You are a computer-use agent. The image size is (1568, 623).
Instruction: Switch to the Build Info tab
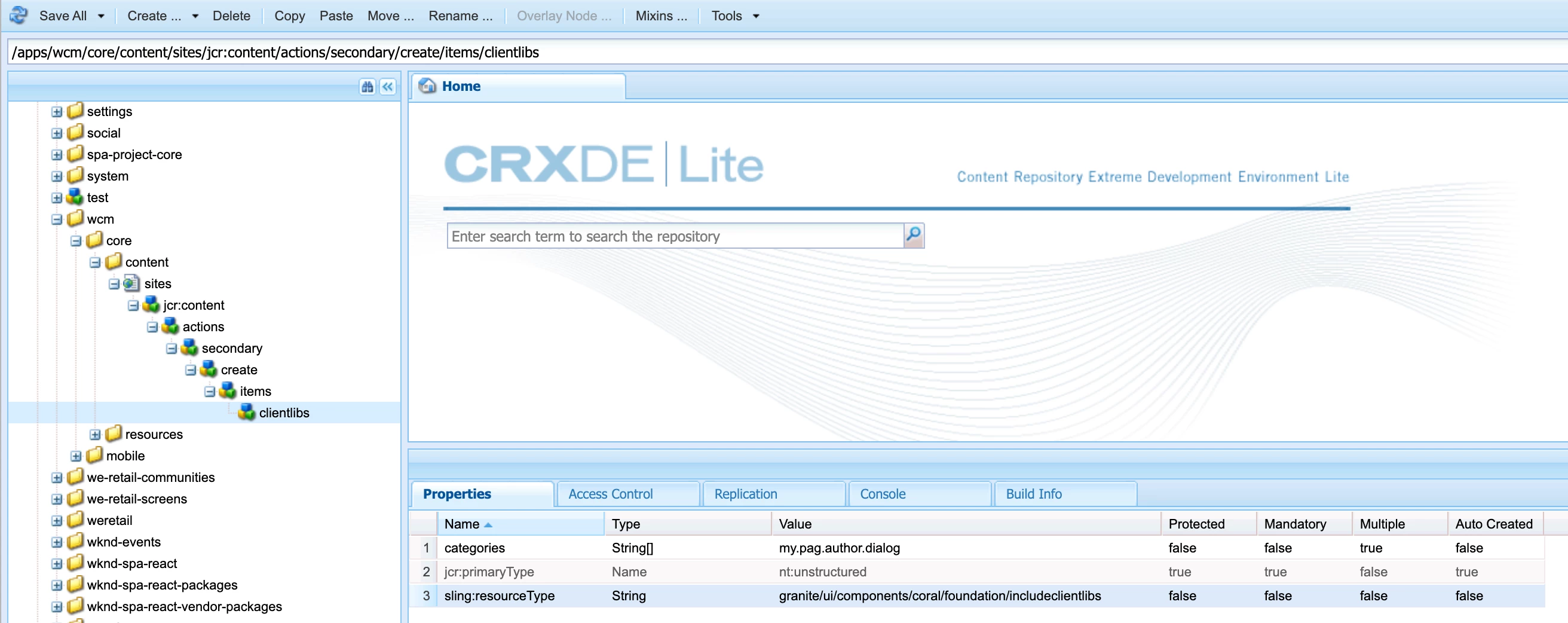[1065, 493]
